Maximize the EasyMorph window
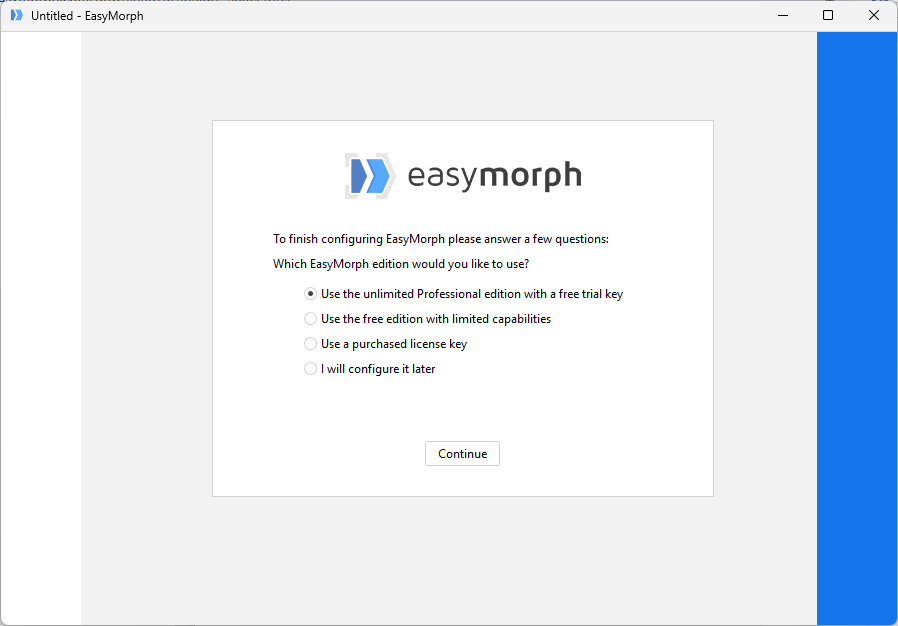 click(x=828, y=15)
